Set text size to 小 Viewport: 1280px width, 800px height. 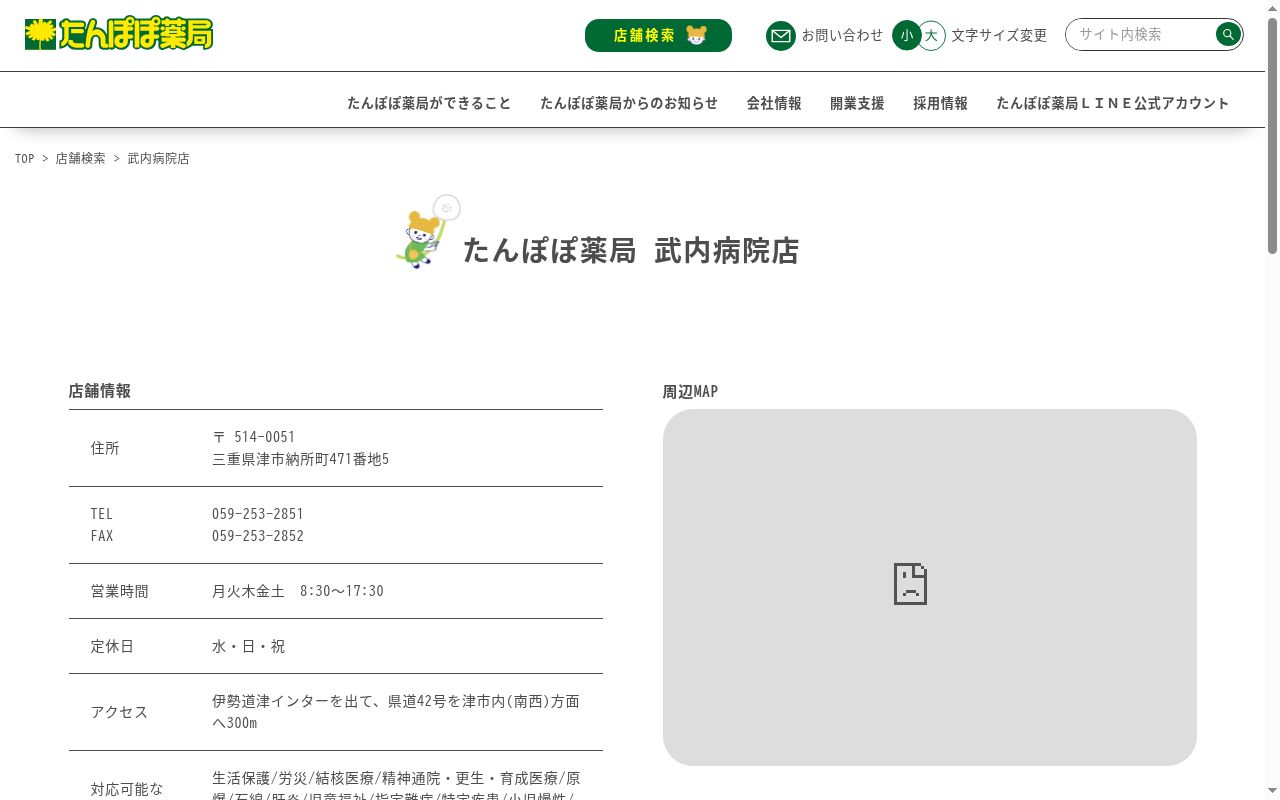(x=906, y=36)
